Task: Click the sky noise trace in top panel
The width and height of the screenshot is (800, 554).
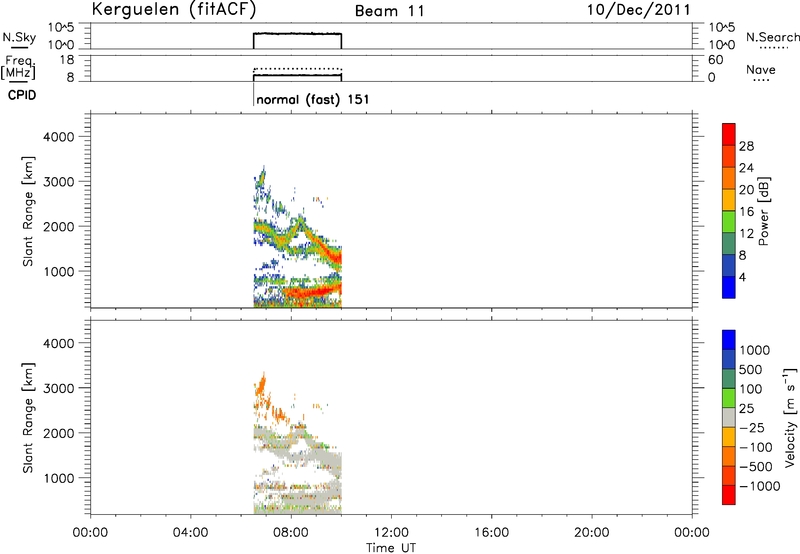Action: tap(297, 34)
